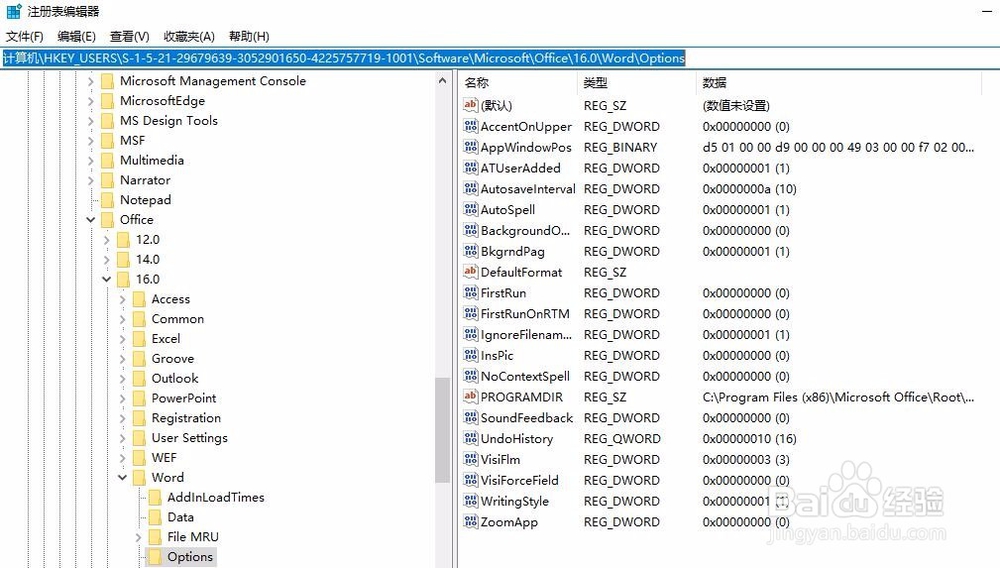The width and height of the screenshot is (1000, 568).
Task: Select the Options folder icon
Action: pos(155,557)
